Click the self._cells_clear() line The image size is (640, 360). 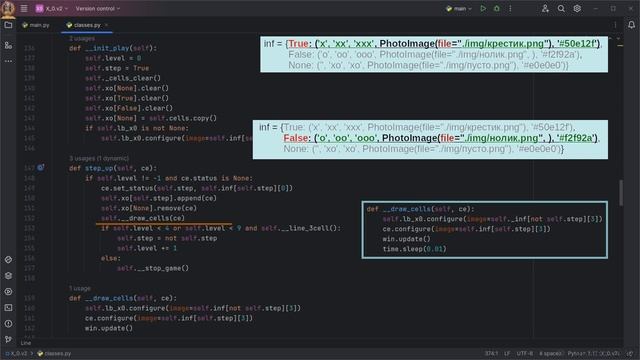tap(123, 78)
